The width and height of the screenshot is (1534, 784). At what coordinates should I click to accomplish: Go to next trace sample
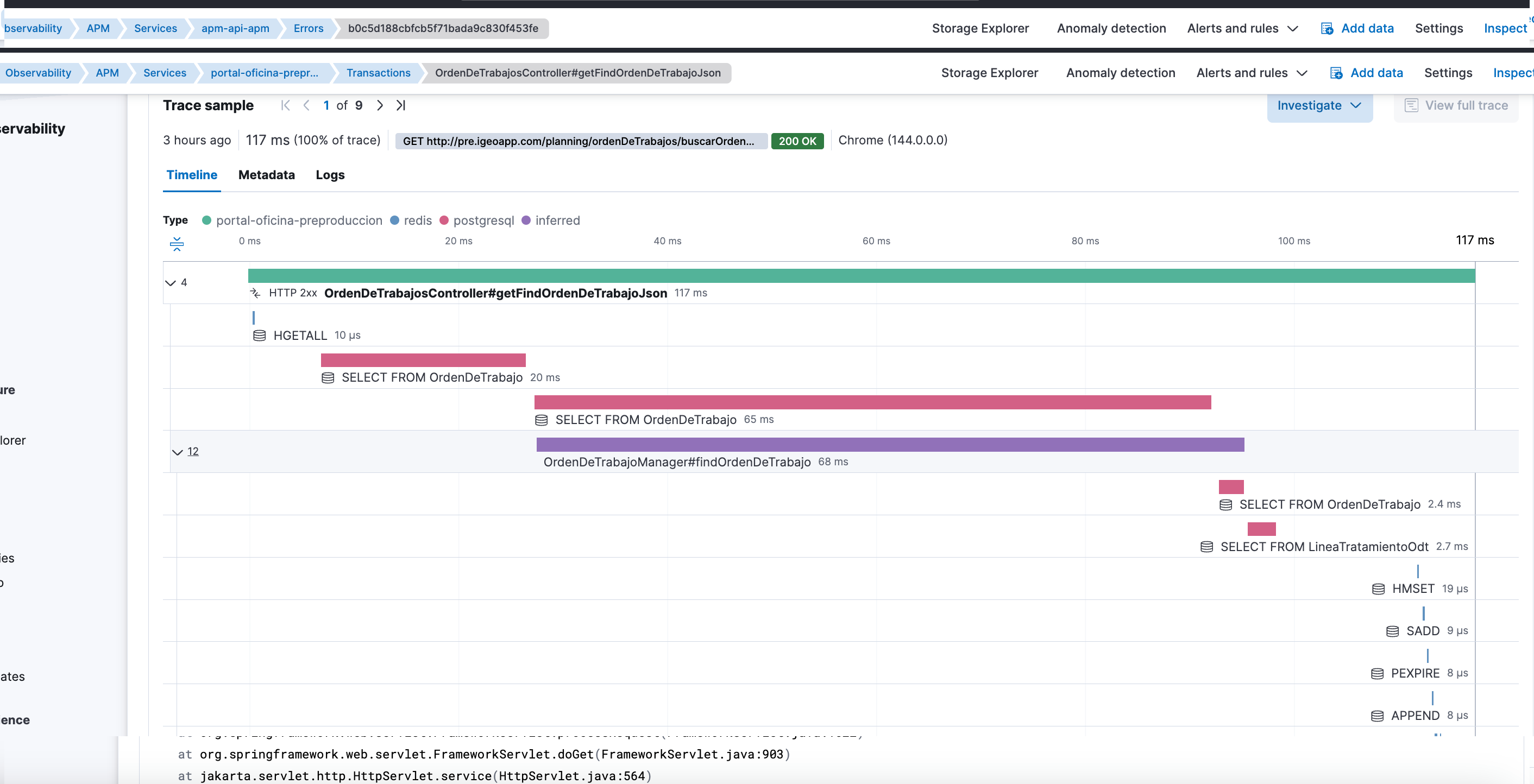tap(380, 105)
